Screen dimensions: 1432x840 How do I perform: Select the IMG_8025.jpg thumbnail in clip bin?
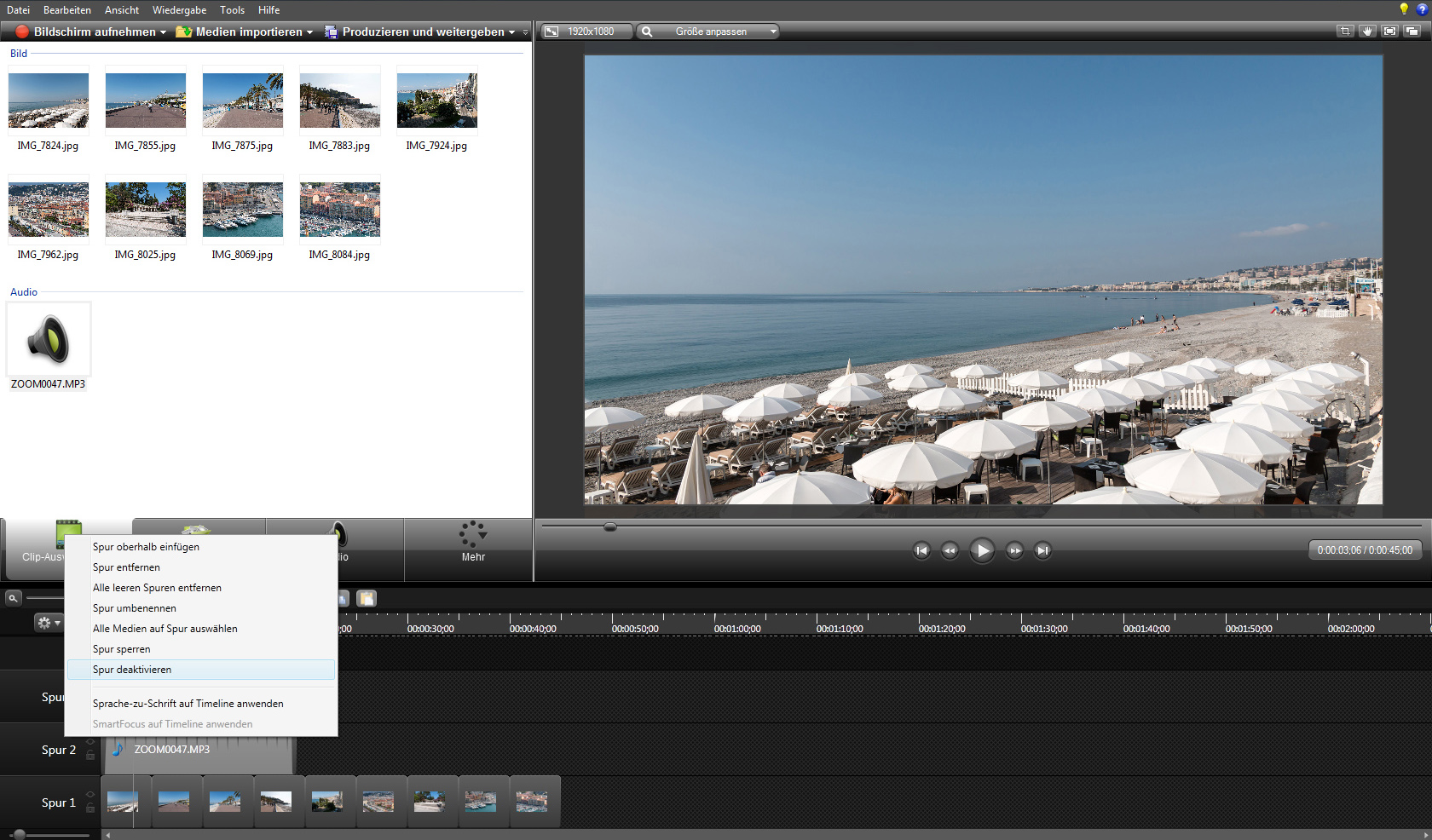tap(146, 209)
